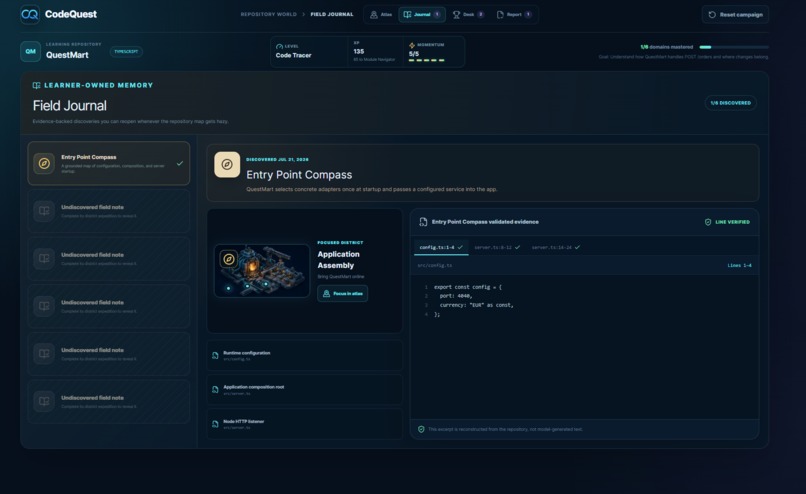Screen dimensions: 806x494
Task: Click the Focus in atlas button
Action: [x=342, y=294]
